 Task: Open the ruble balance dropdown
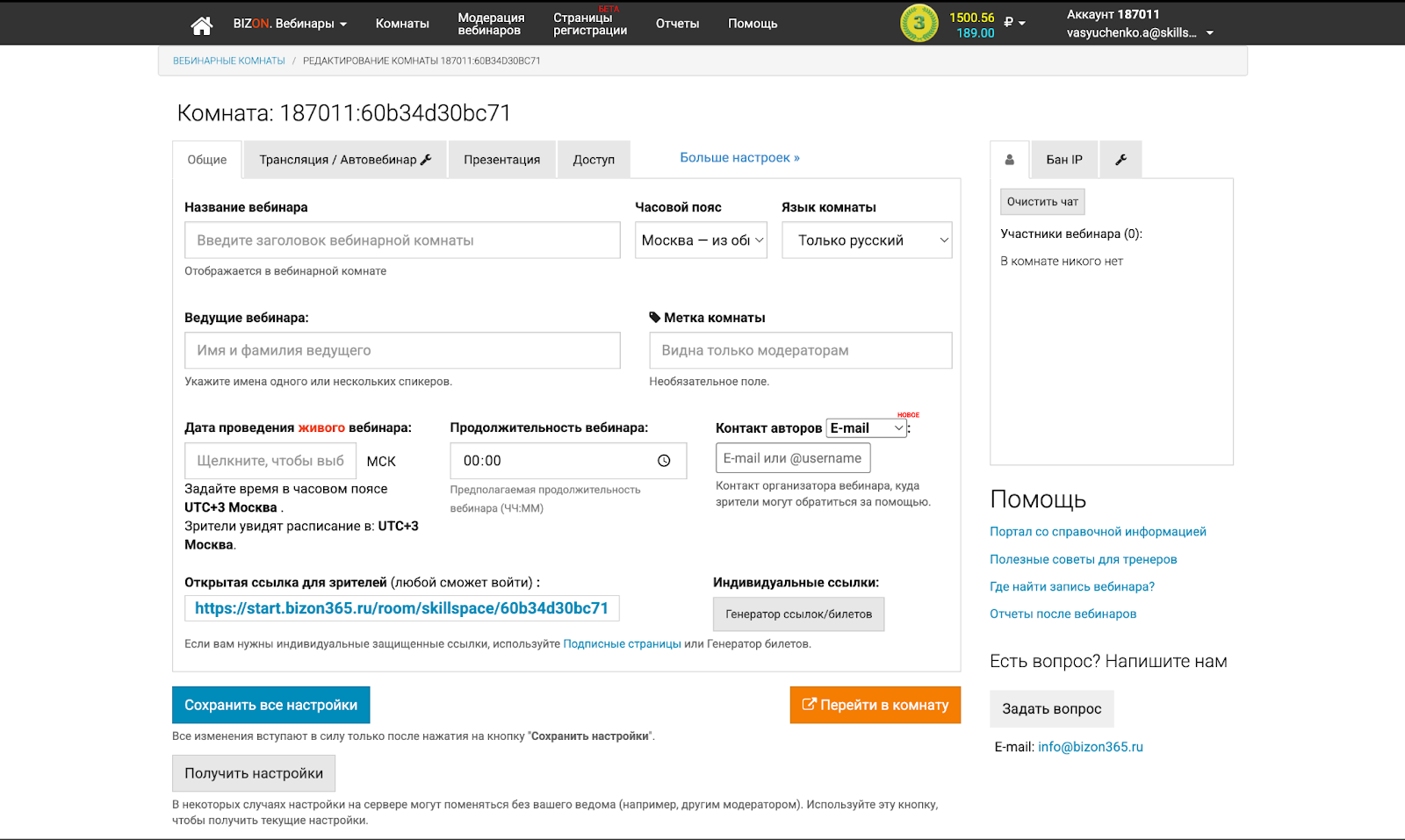(1015, 23)
